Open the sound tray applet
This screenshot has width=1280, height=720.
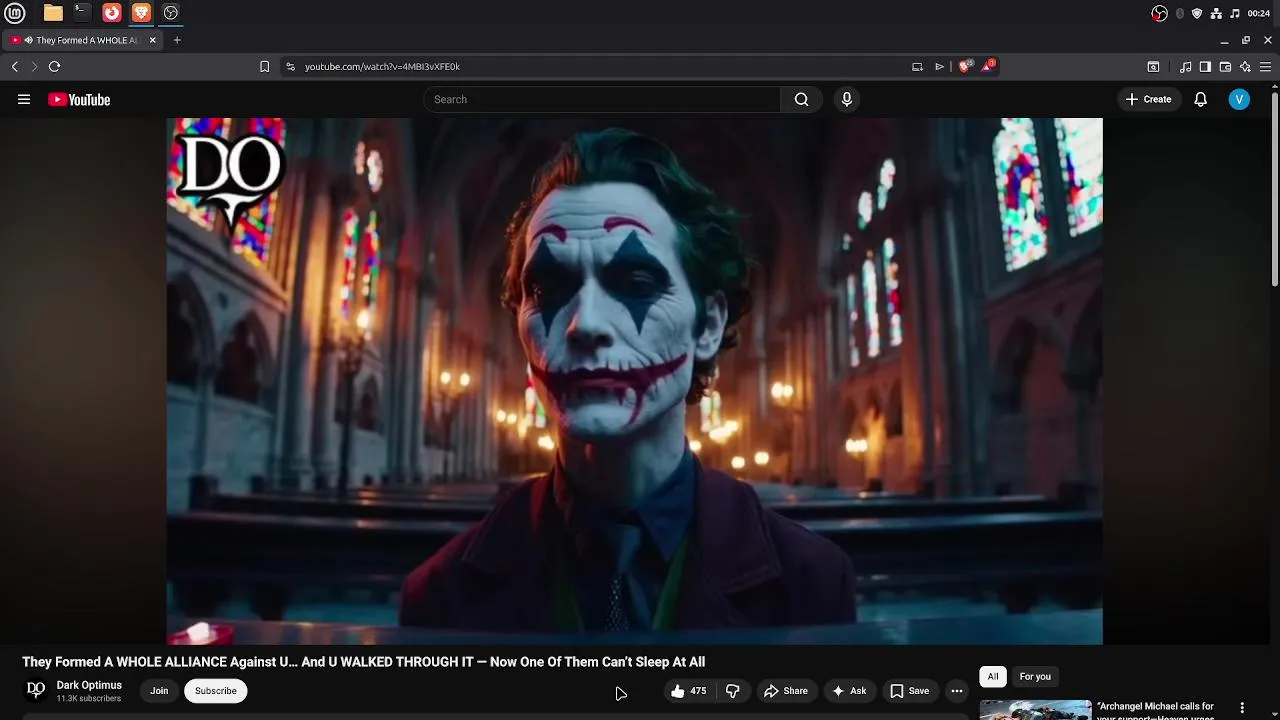click(x=1235, y=13)
